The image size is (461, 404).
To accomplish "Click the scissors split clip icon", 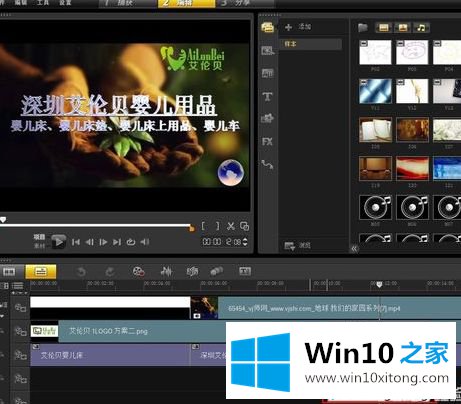I will pyautogui.click(x=231, y=226).
